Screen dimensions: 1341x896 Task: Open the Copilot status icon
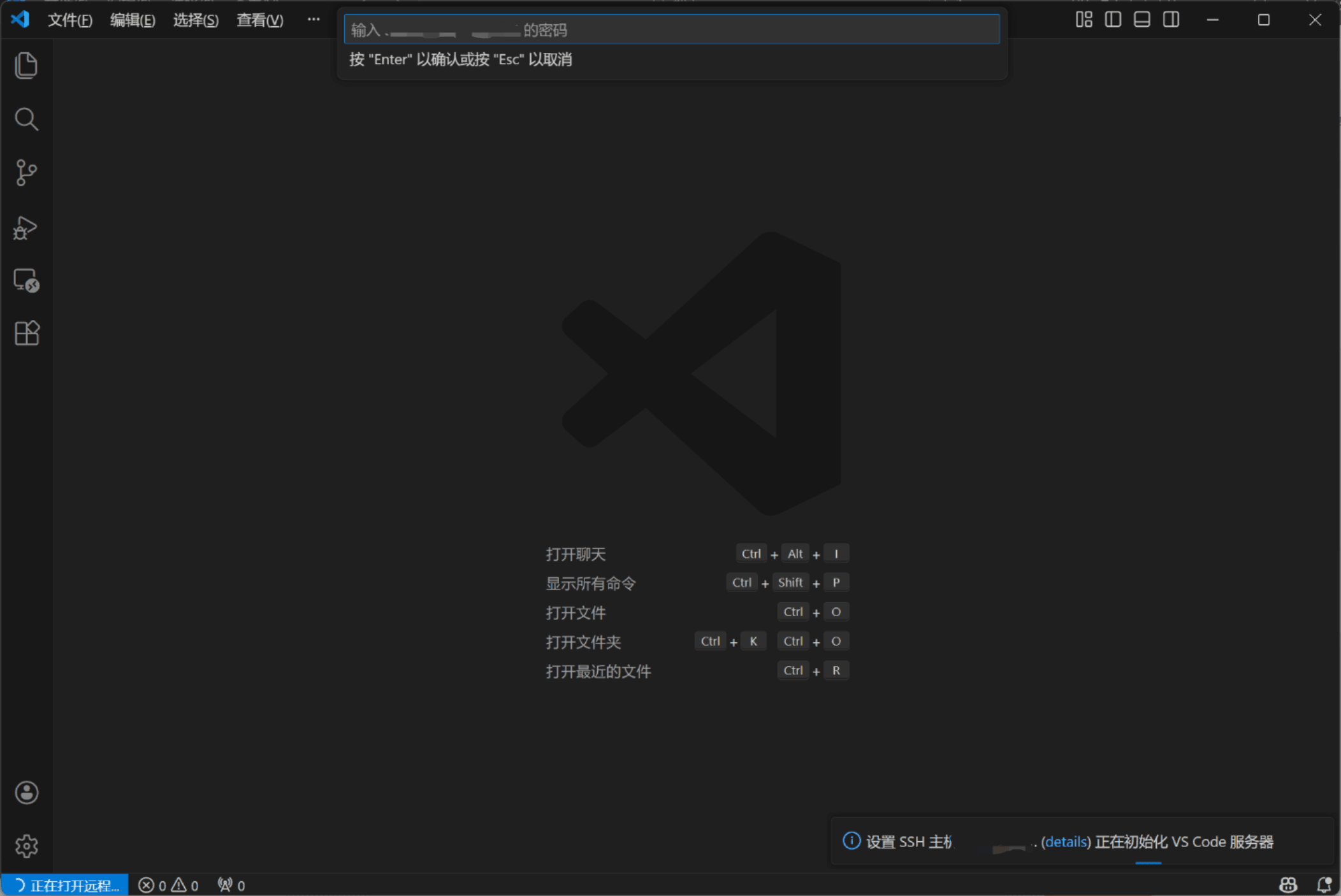click(x=1287, y=885)
